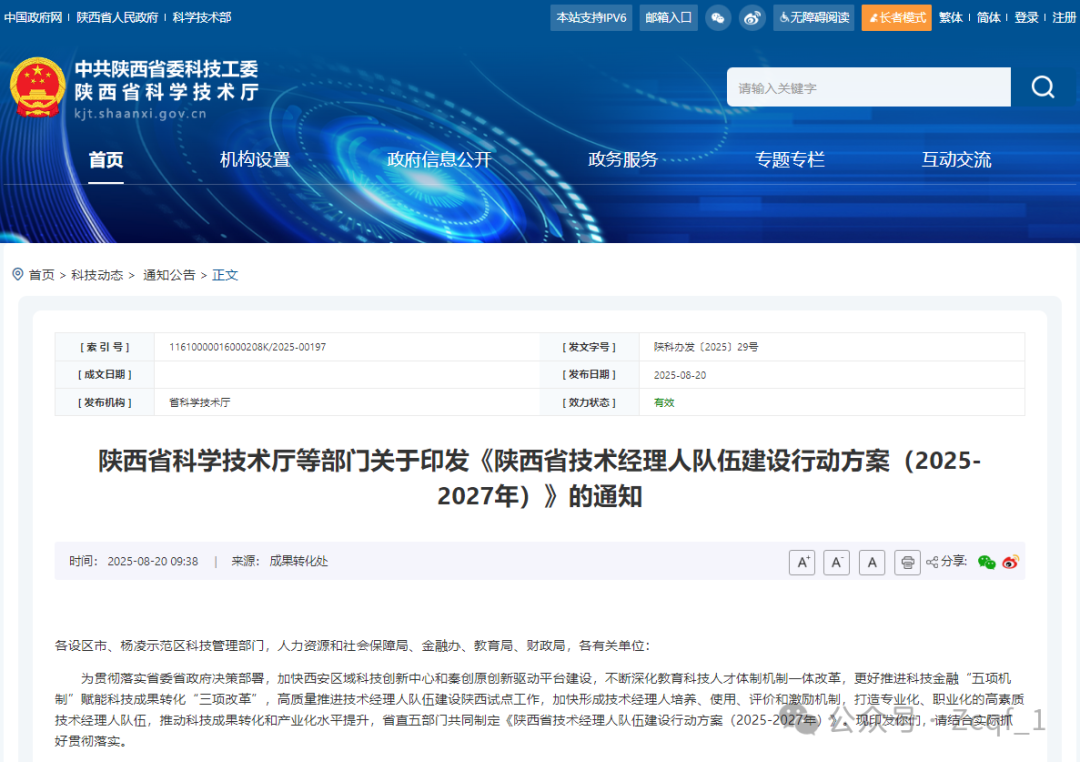
Task: Open the 机构设置 navigation menu
Action: pos(254,159)
